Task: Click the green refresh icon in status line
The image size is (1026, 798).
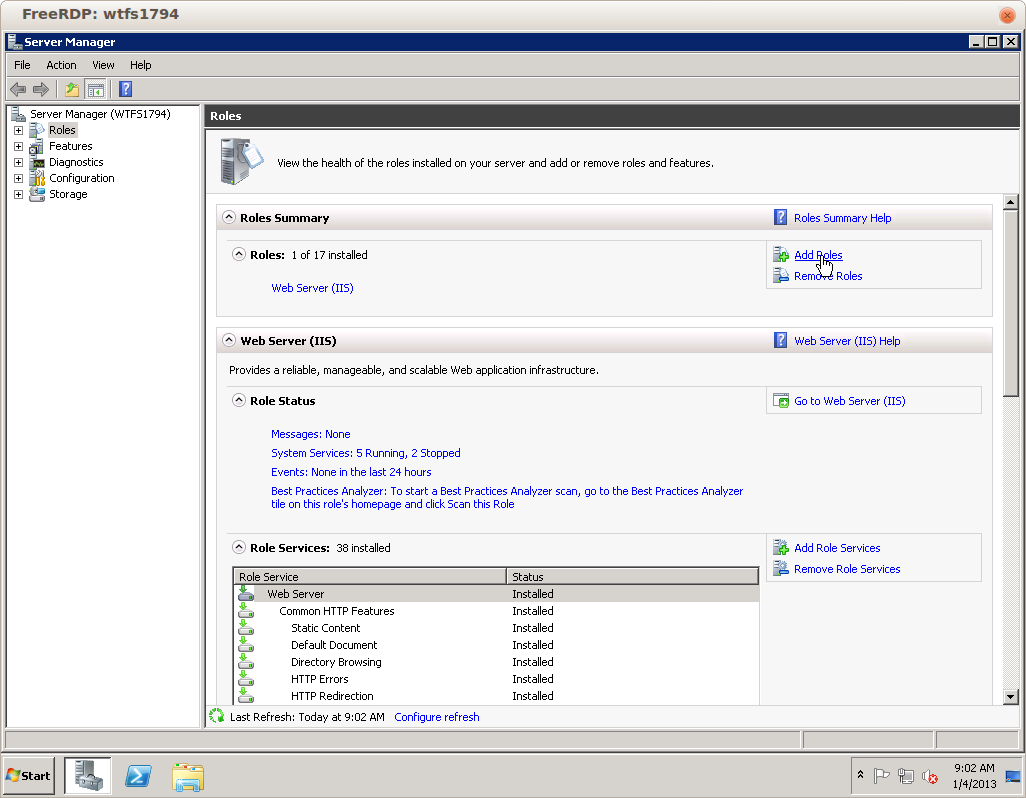Action: [x=217, y=716]
